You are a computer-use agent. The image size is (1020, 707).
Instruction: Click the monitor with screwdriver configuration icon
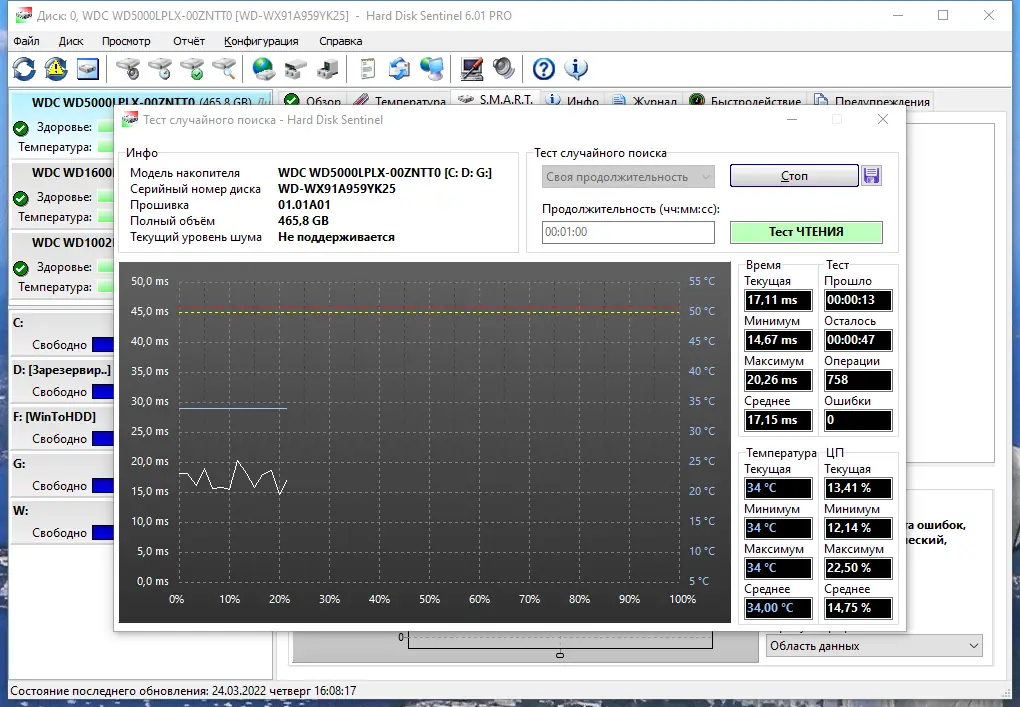[472, 68]
